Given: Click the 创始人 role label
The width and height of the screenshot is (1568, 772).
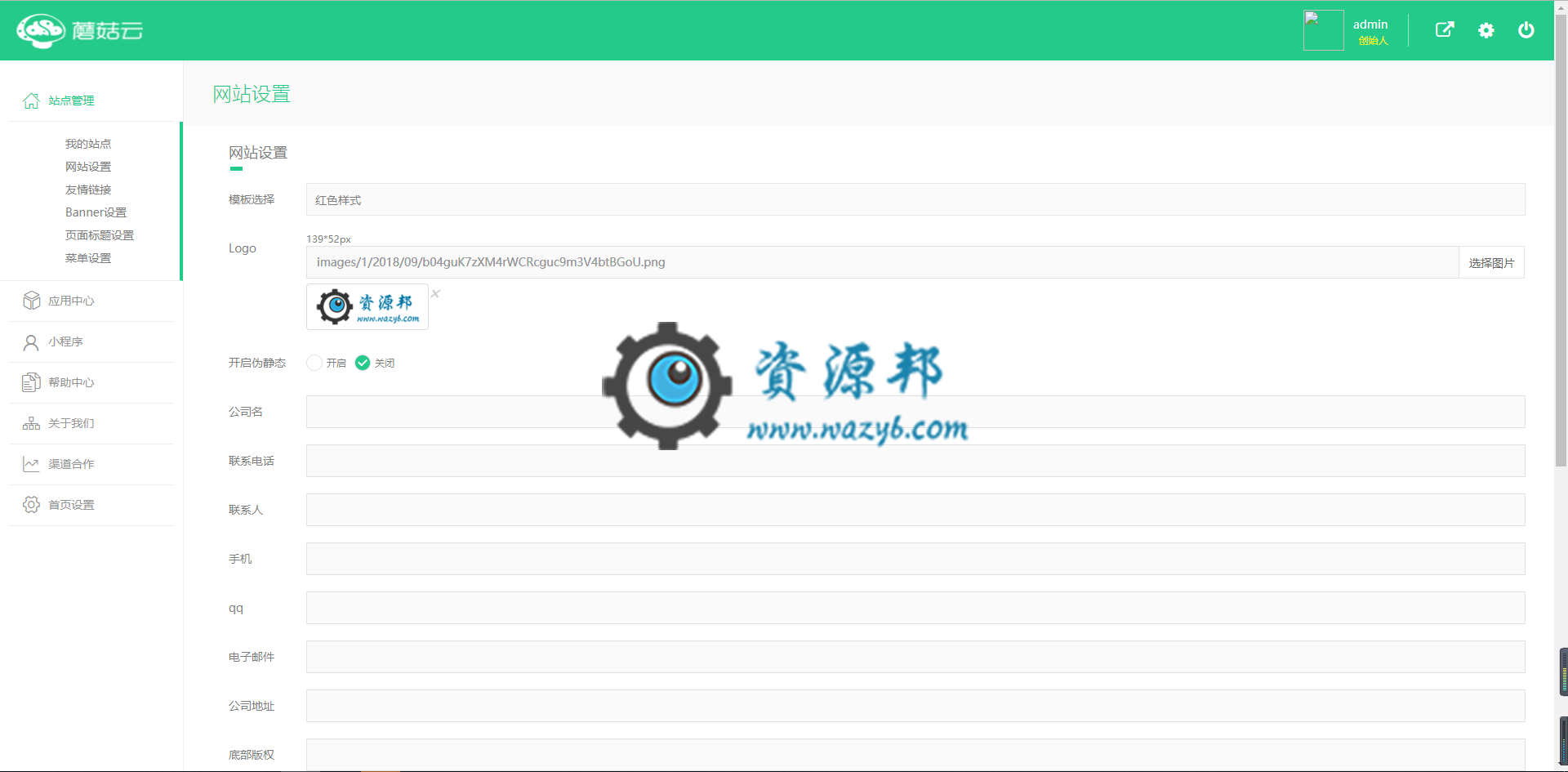Looking at the screenshot, I should pyautogui.click(x=1373, y=41).
